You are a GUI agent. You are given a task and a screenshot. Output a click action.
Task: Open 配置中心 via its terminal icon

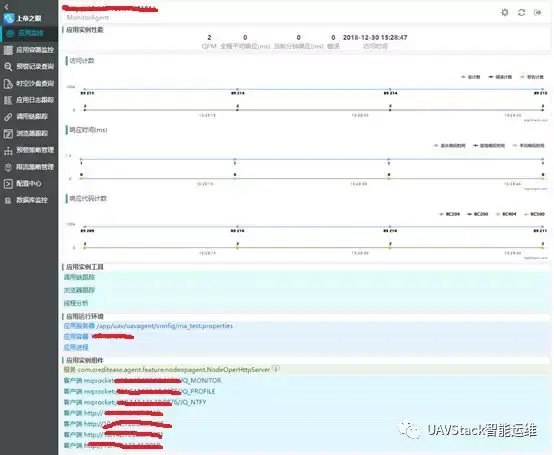(8, 184)
